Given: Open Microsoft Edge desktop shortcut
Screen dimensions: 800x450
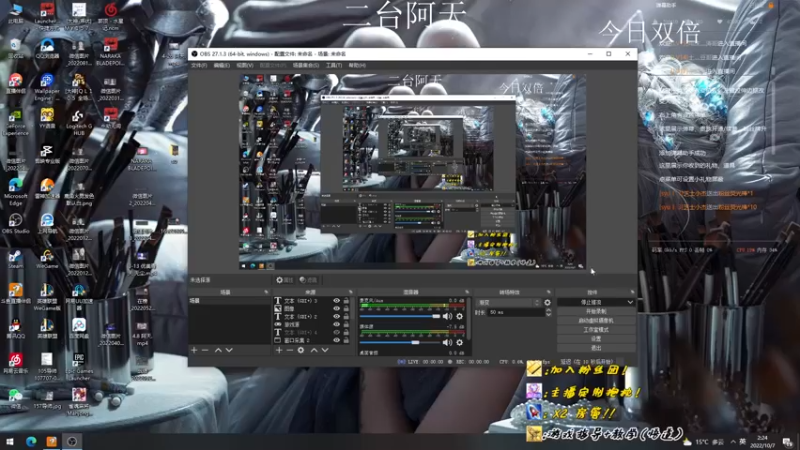Looking at the screenshot, I should point(15,191).
